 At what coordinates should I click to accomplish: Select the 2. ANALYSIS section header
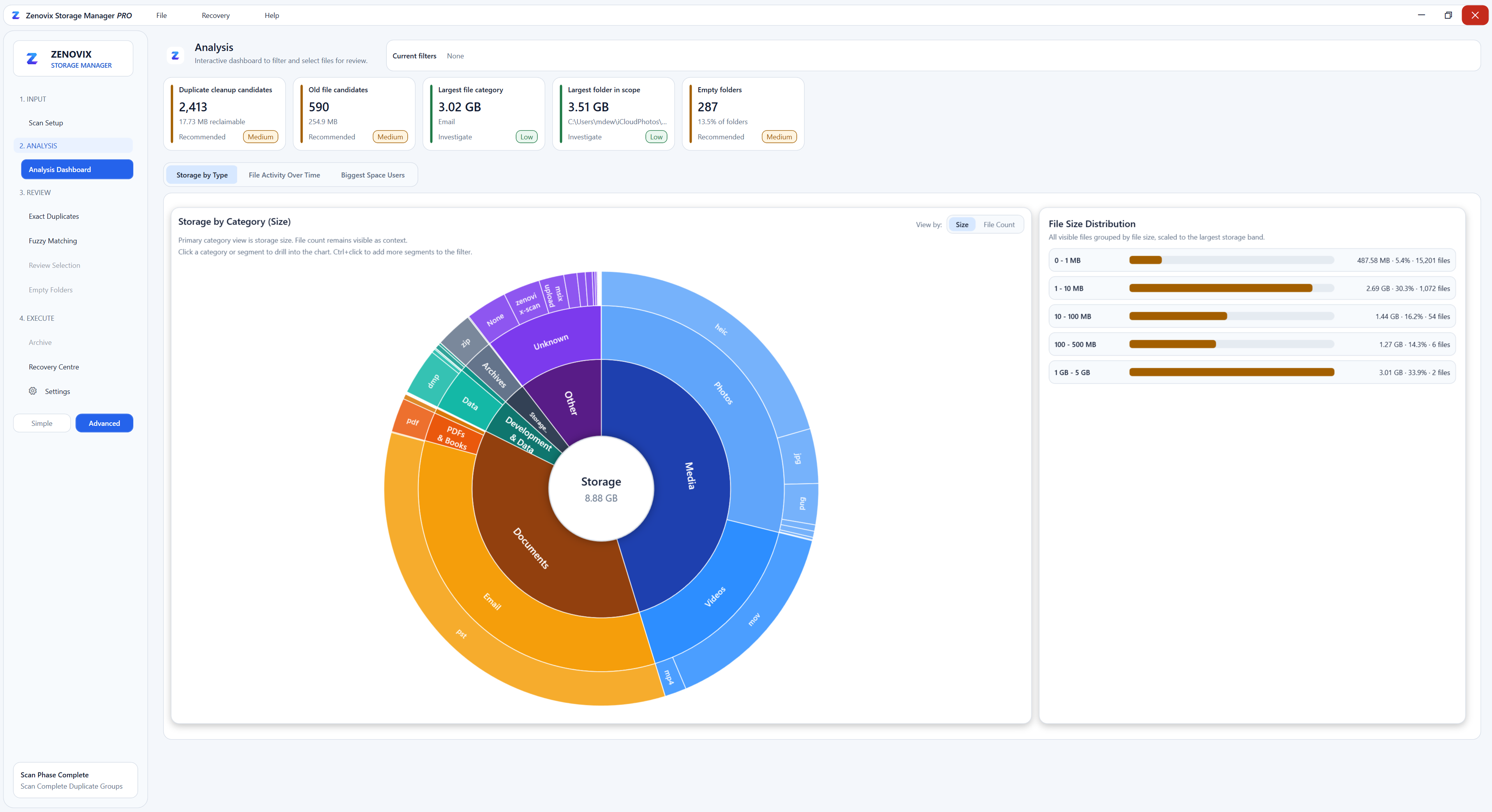(73, 146)
